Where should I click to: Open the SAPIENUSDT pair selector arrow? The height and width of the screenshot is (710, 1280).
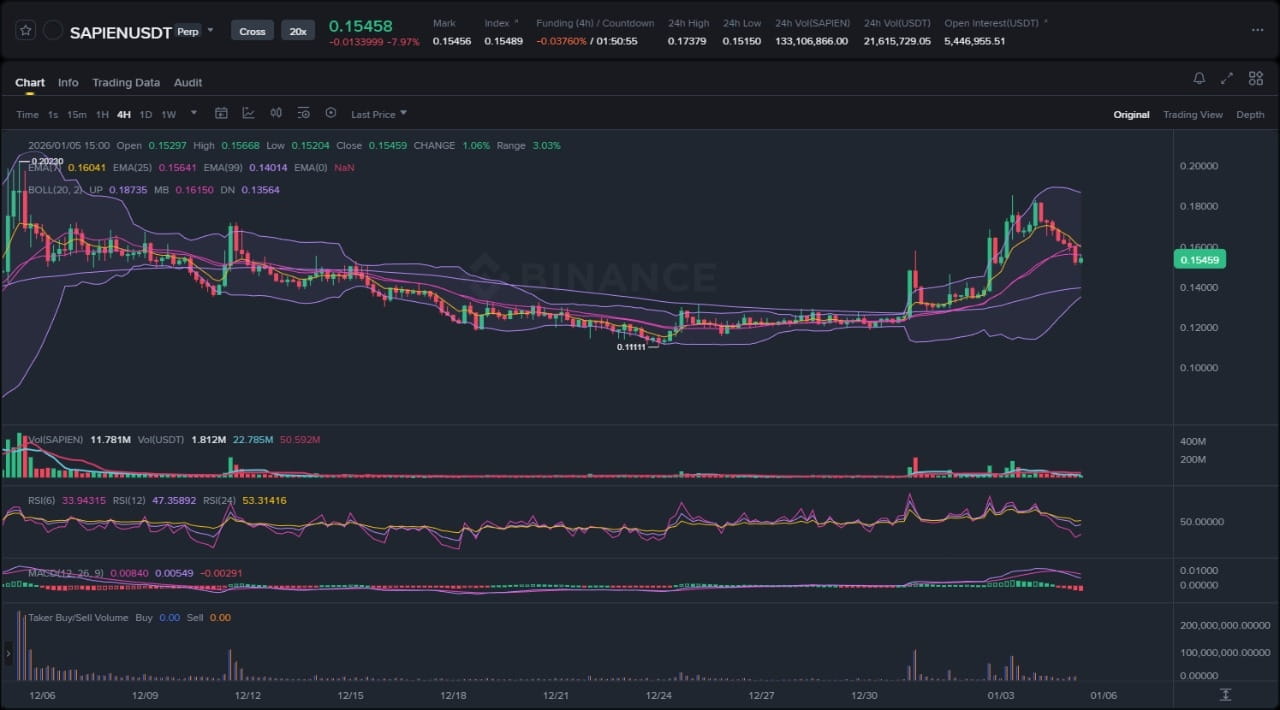(210, 31)
